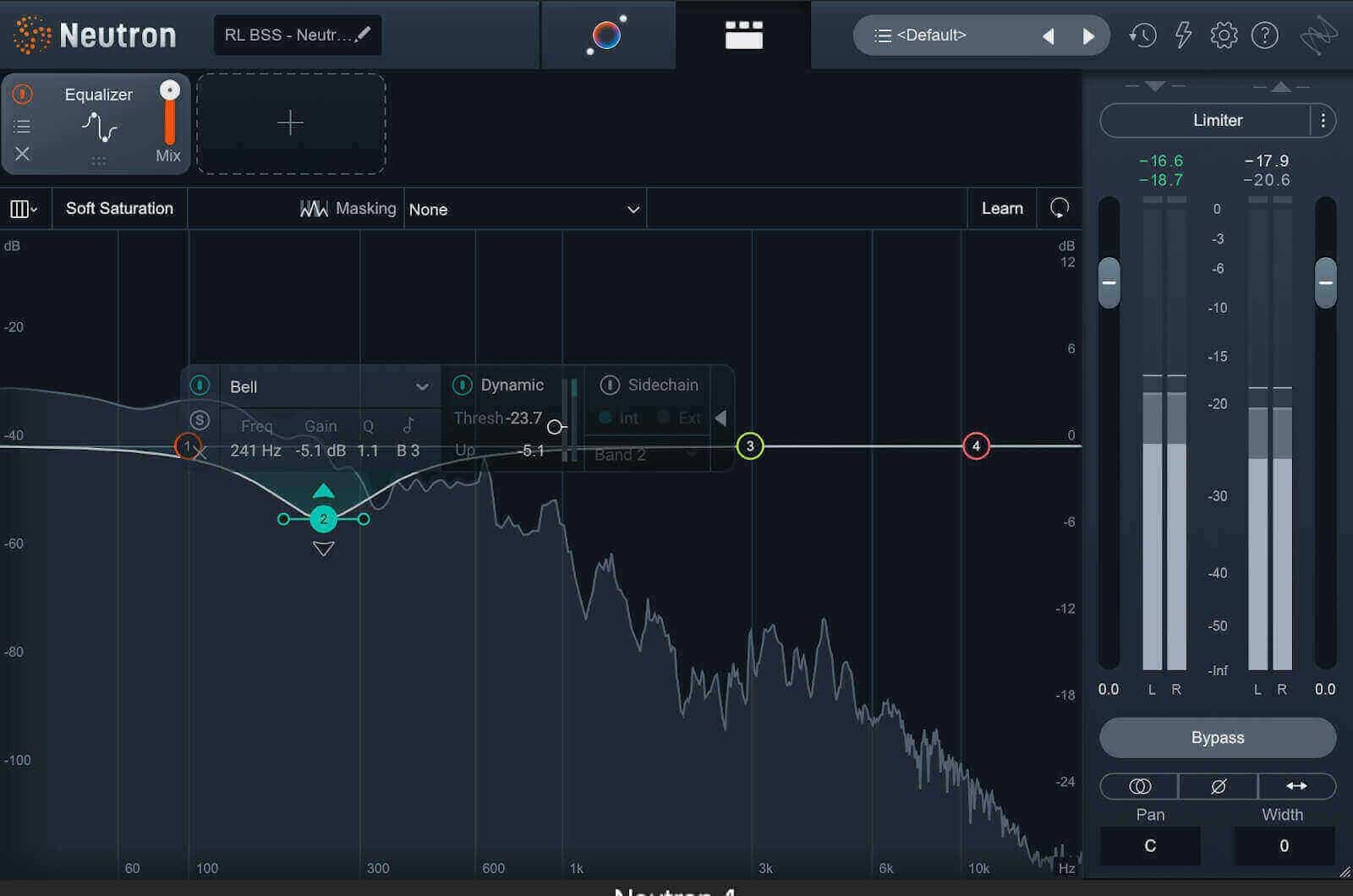This screenshot has width=1353, height=896.
Task: Open the Band 2 sidechain band dropdown
Action: [x=646, y=455]
